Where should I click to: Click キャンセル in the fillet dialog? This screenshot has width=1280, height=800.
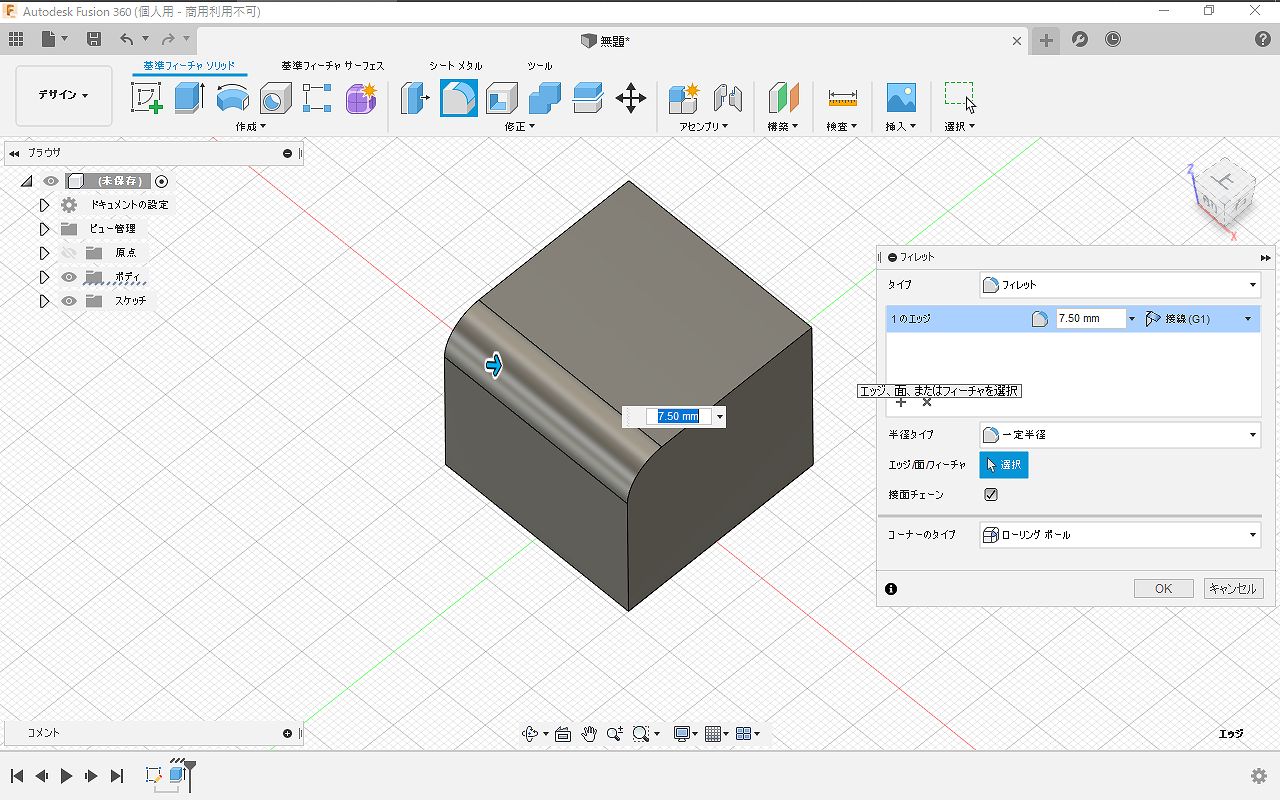point(1233,589)
